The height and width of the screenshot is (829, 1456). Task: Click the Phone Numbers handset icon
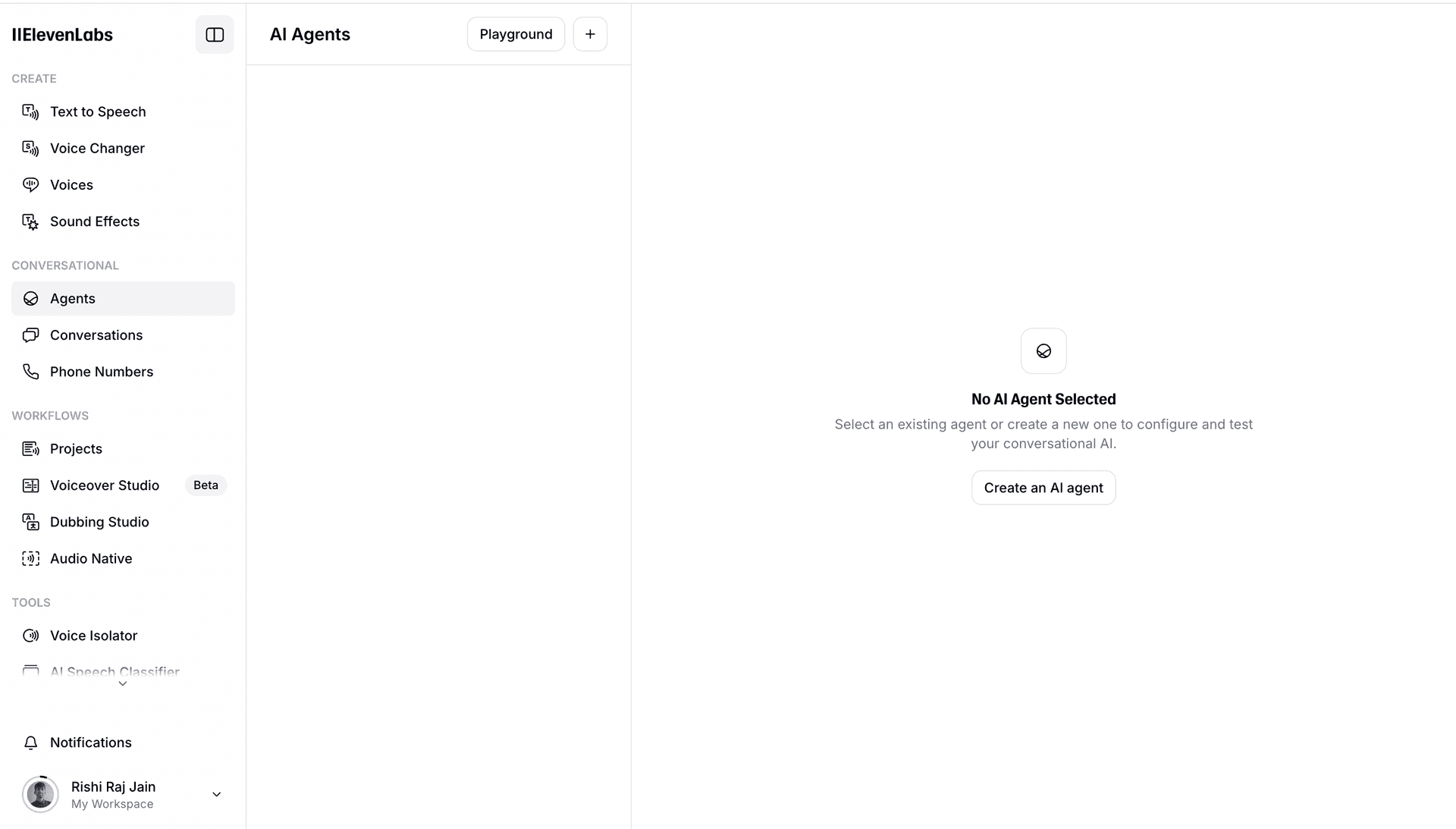[x=30, y=372]
